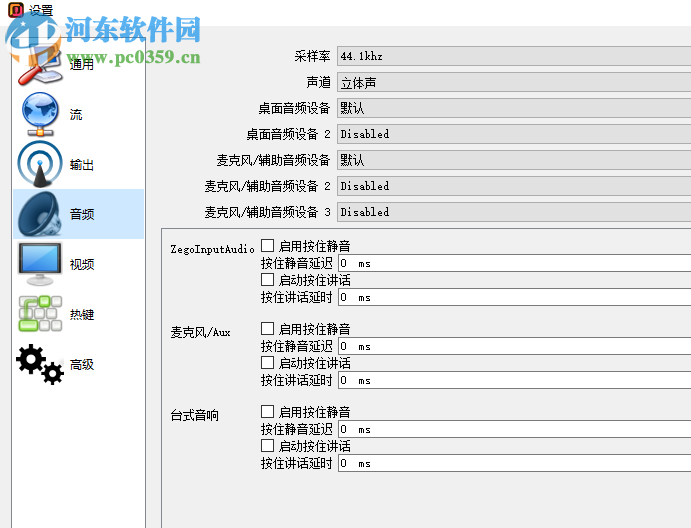
Task: Open the 通用 (General) settings icon
Action: 40,65
